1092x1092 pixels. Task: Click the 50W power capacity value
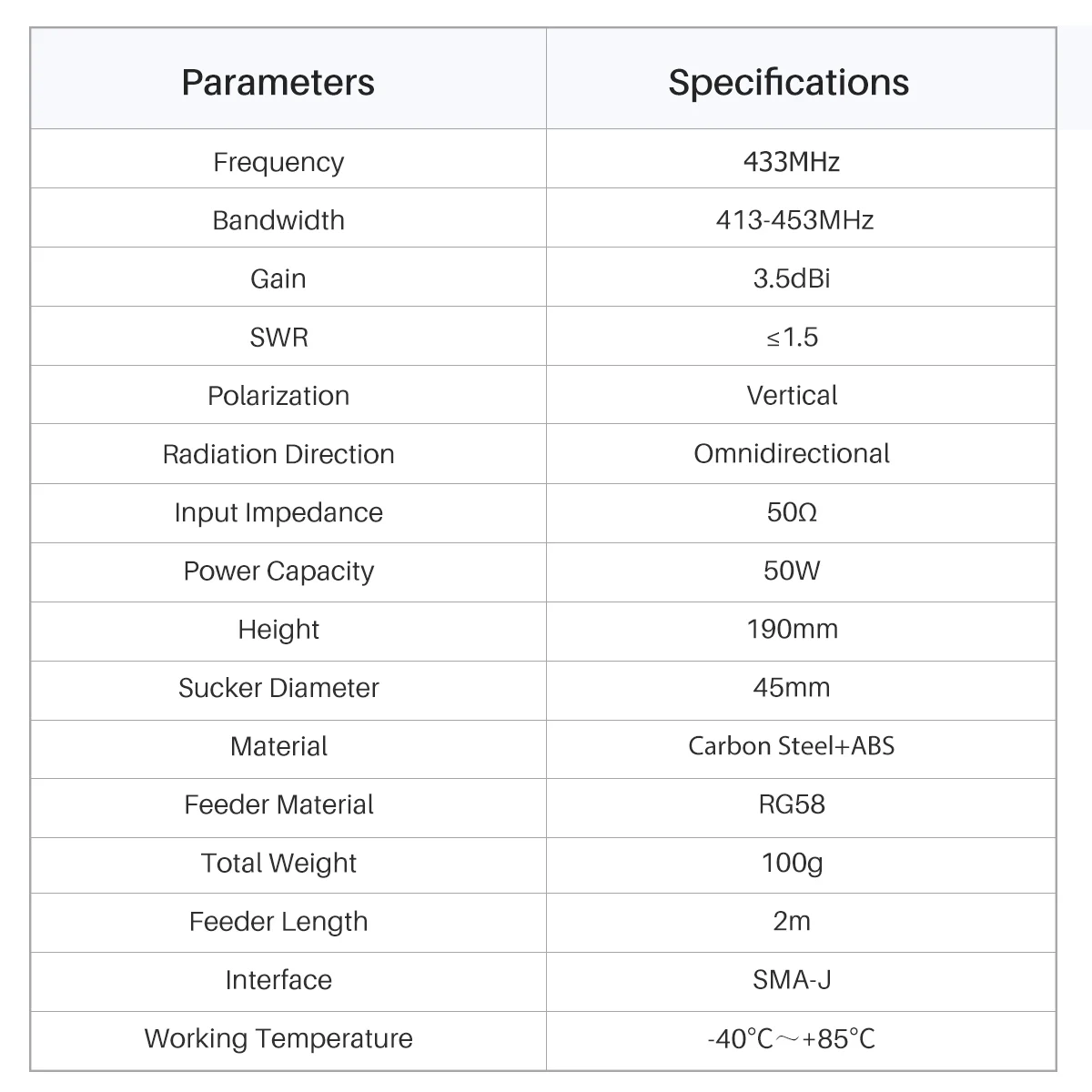pos(792,571)
